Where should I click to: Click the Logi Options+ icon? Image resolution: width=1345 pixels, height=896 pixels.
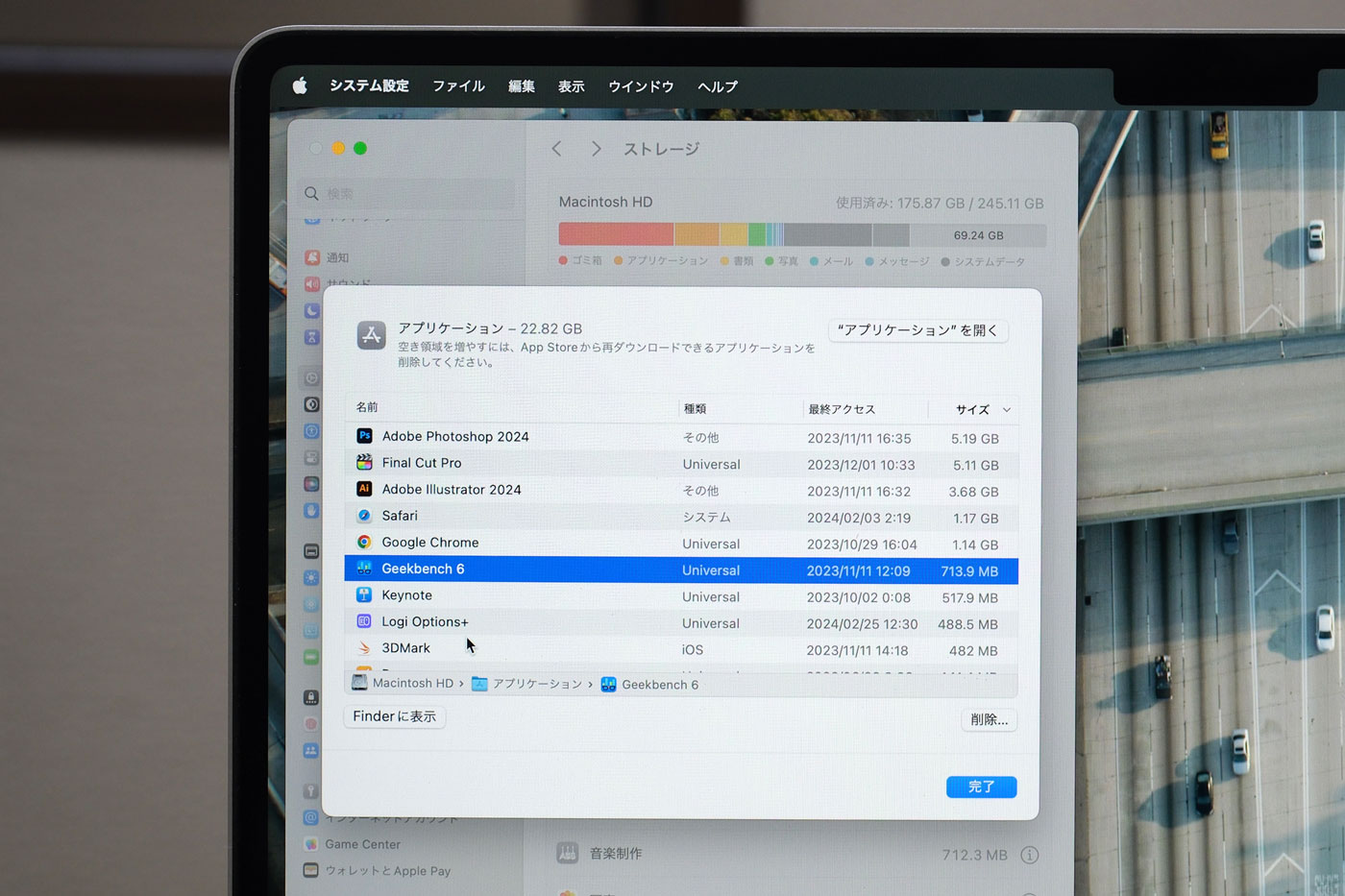(x=364, y=621)
